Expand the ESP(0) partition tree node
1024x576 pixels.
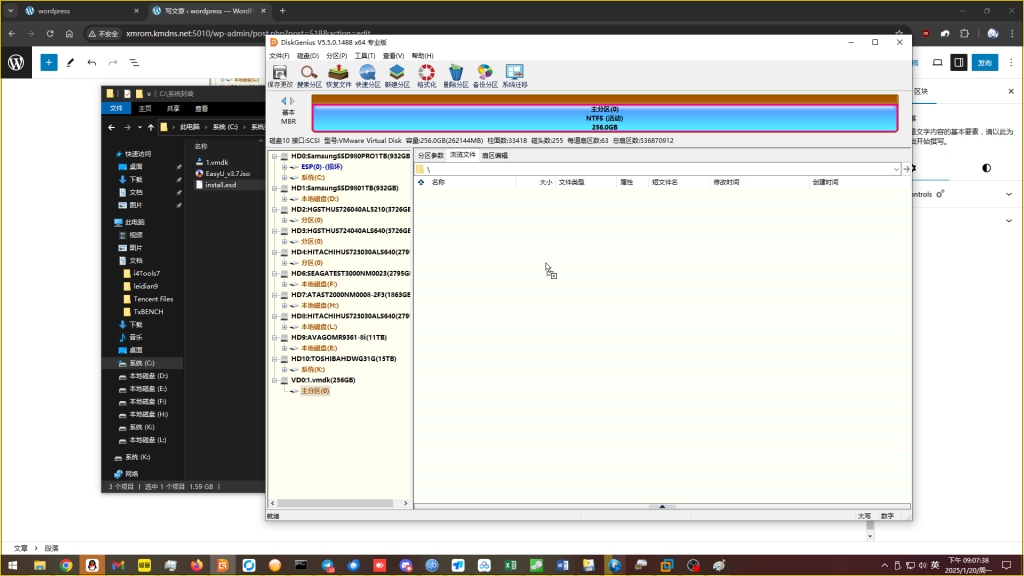pyautogui.click(x=285, y=167)
